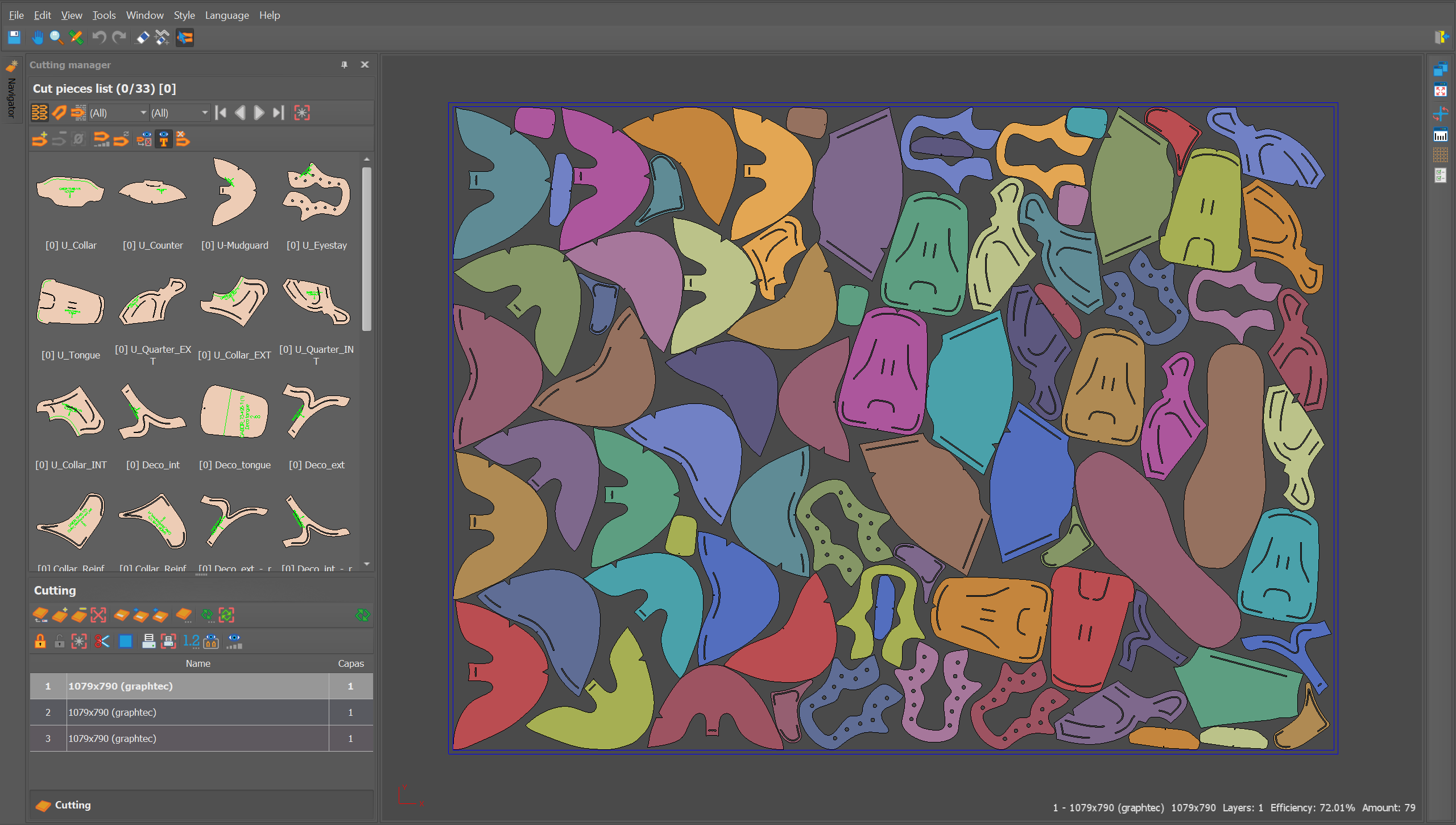Screen dimensions: 1456x825
Task: Click the magnifier zoom tool
Action: [56, 38]
